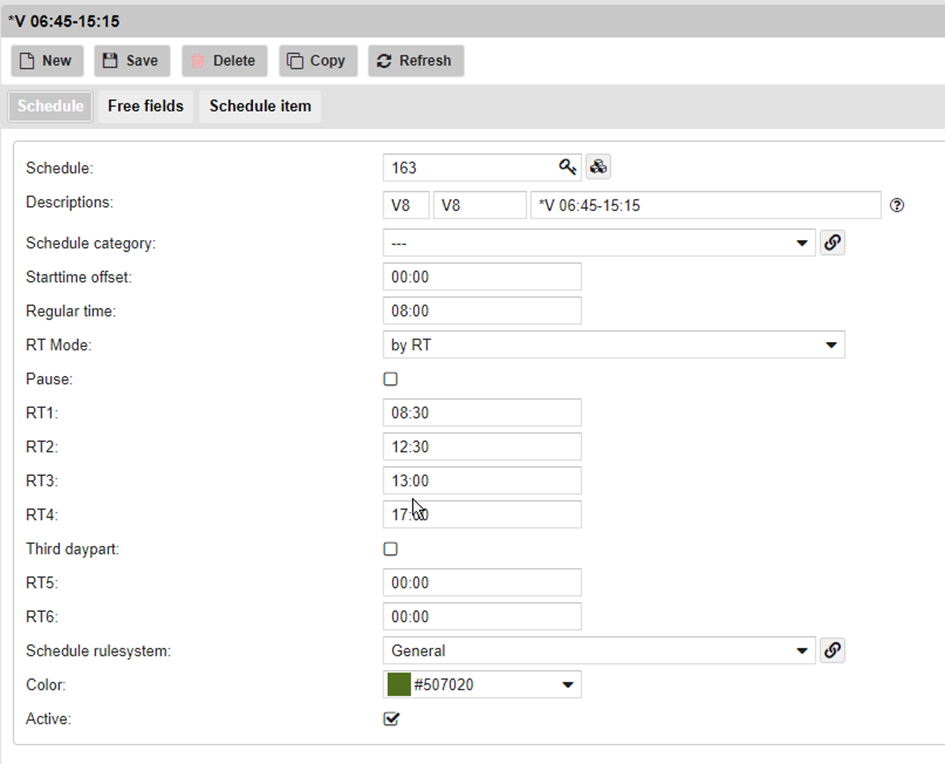Viewport: 945px width, 764px height.
Task: Click the New document toolbar button
Action: [x=47, y=61]
